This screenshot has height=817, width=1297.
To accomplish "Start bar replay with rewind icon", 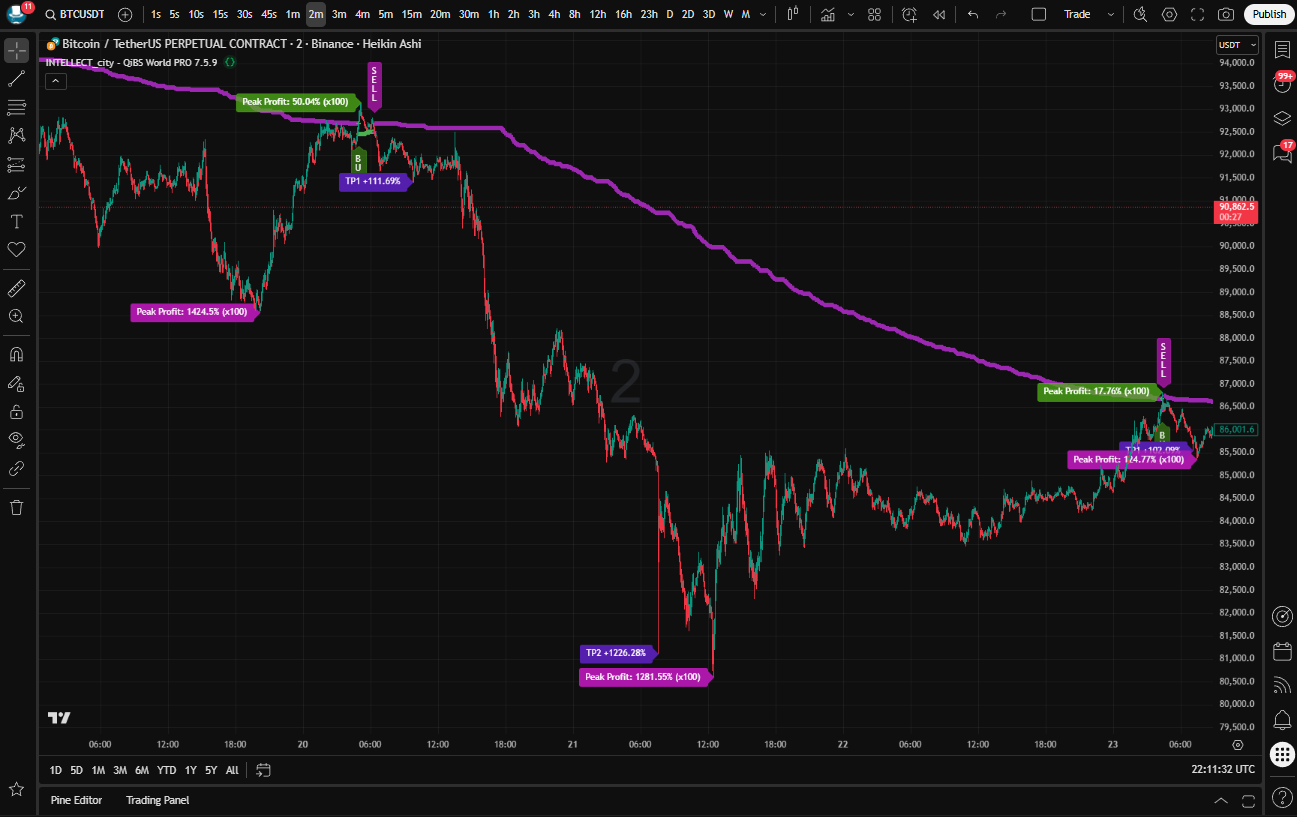I will pyautogui.click(x=938, y=14).
